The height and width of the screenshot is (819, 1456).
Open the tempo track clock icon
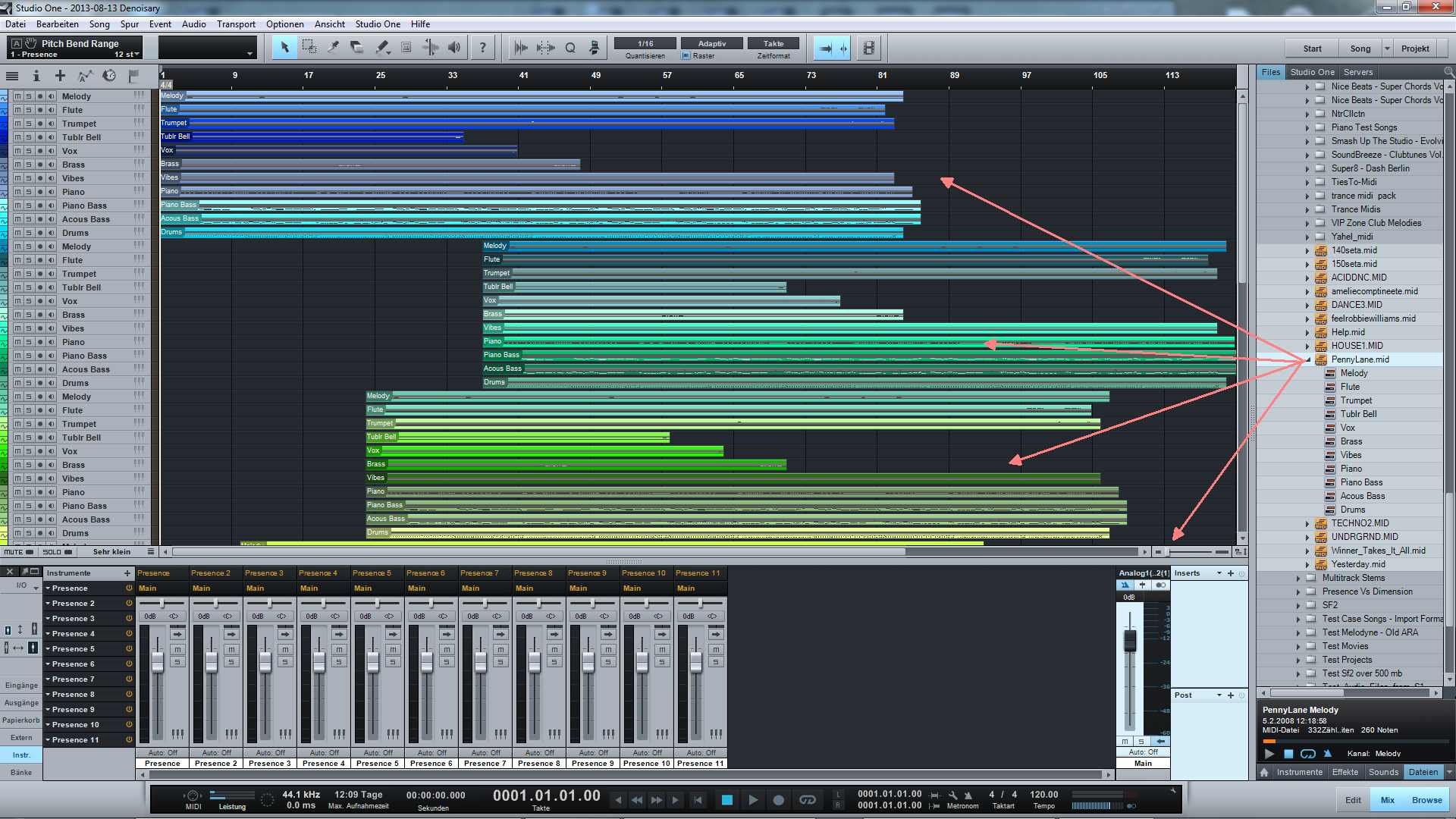(x=109, y=76)
